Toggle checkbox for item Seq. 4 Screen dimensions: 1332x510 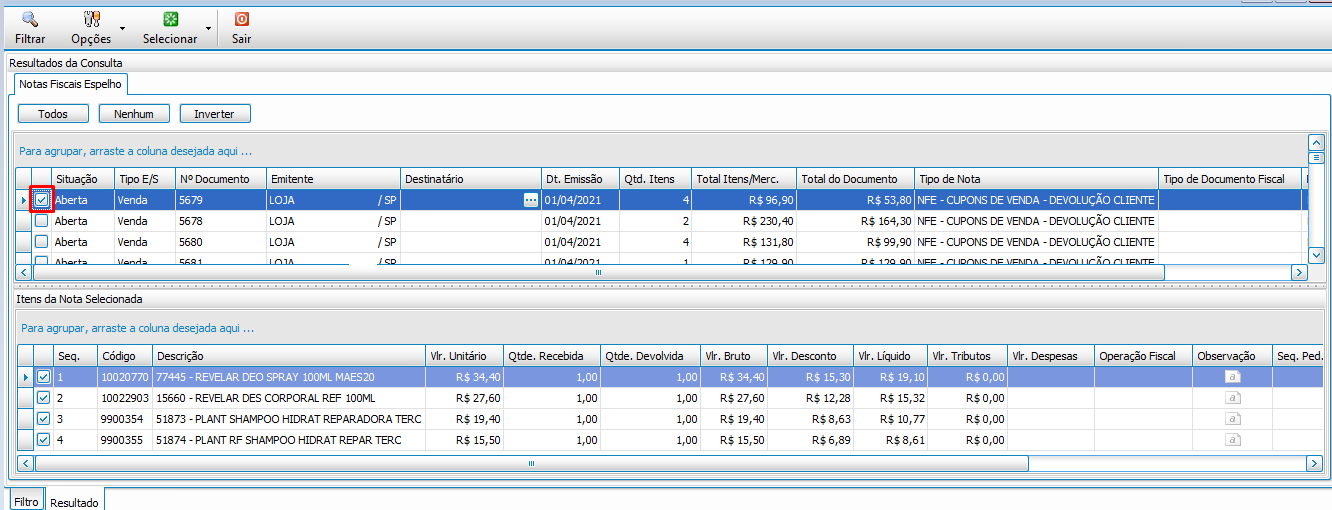pos(43,440)
